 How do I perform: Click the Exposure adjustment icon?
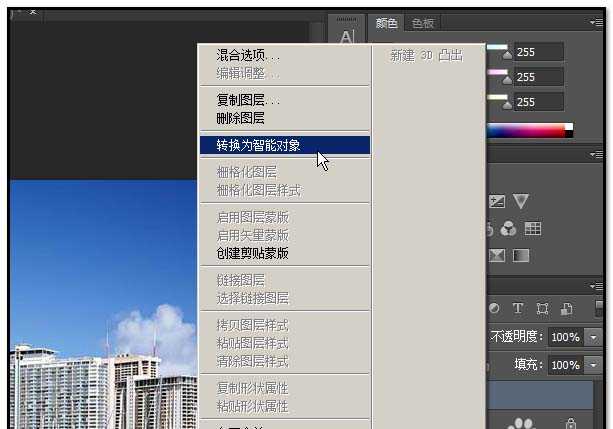coord(497,202)
